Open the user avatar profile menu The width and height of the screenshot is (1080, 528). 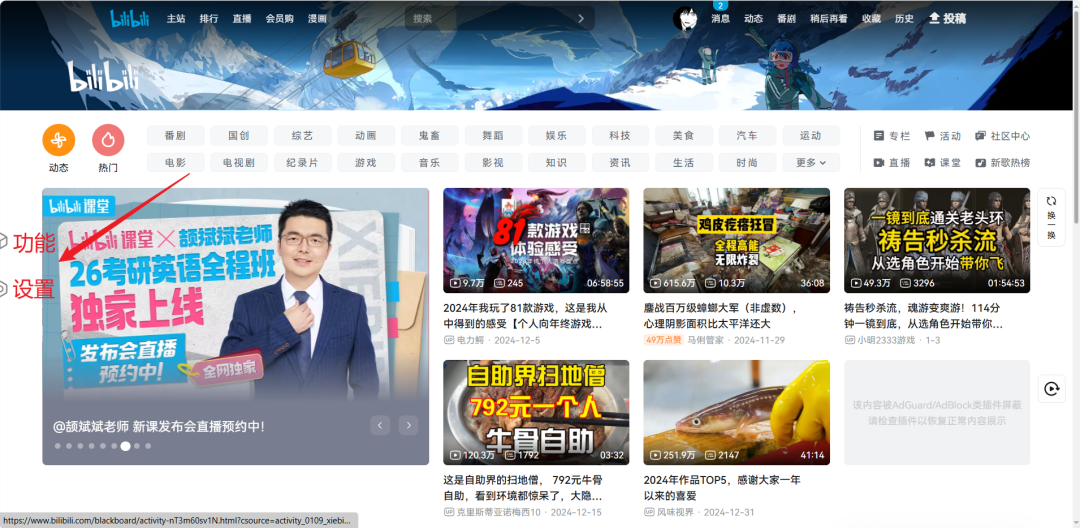point(685,19)
